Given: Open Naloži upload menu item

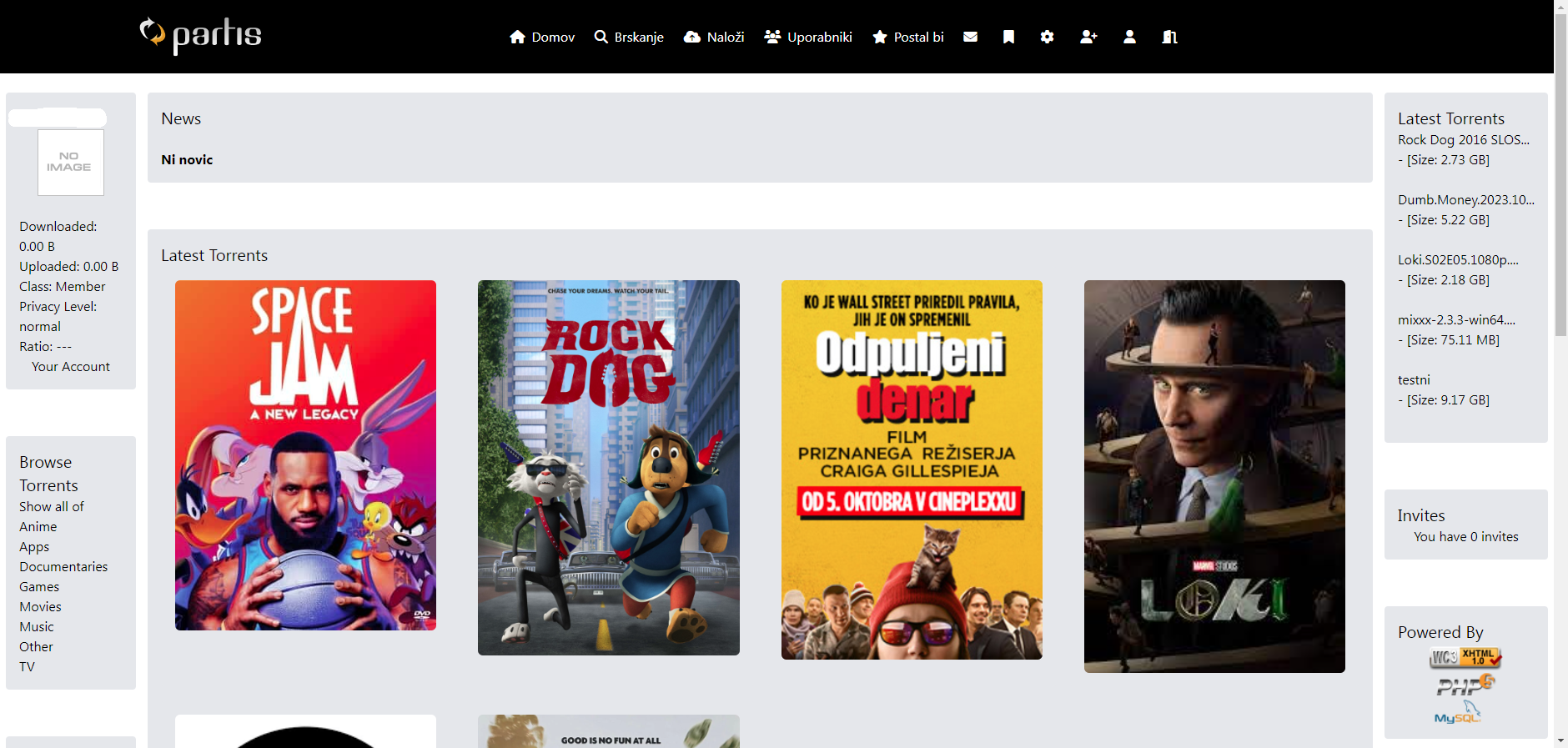Looking at the screenshot, I should pos(714,37).
